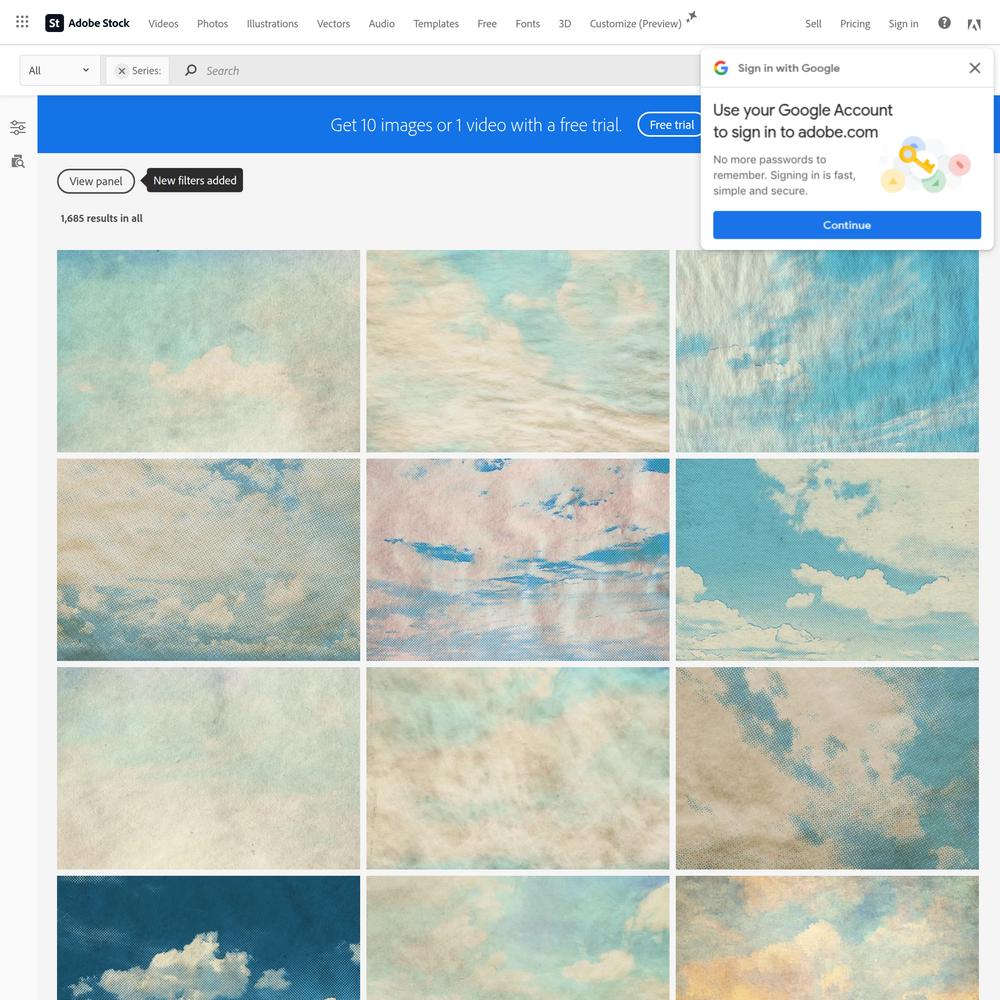Open the beige swirling clouds thumbnail, first row middle
This screenshot has height=1000, width=1000.
(518, 351)
